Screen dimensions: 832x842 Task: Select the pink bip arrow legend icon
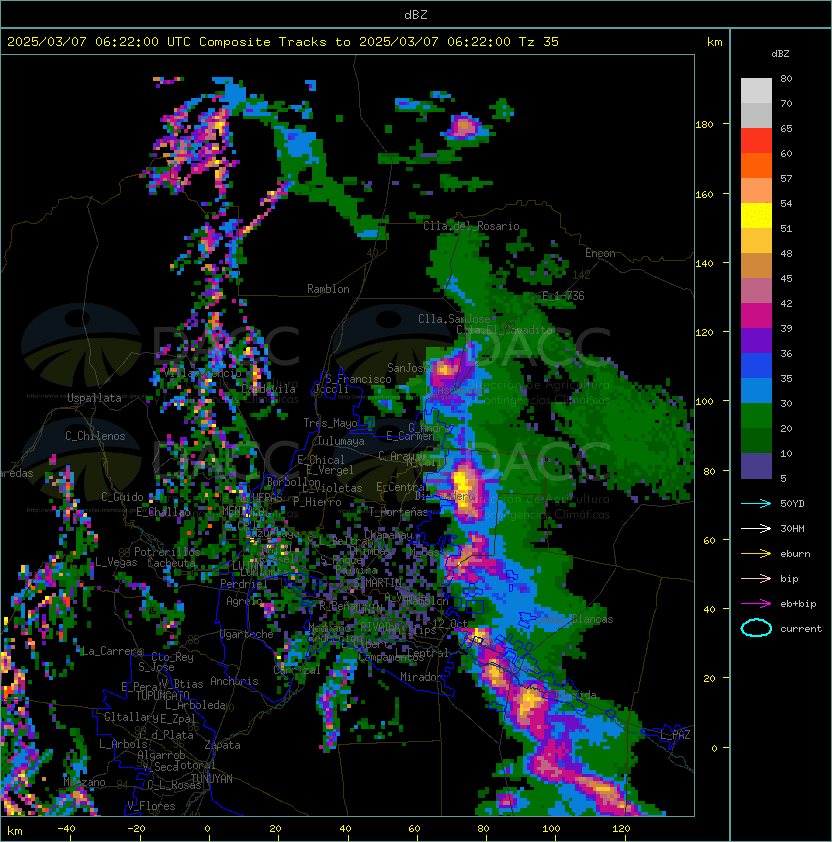click(756, 578)
